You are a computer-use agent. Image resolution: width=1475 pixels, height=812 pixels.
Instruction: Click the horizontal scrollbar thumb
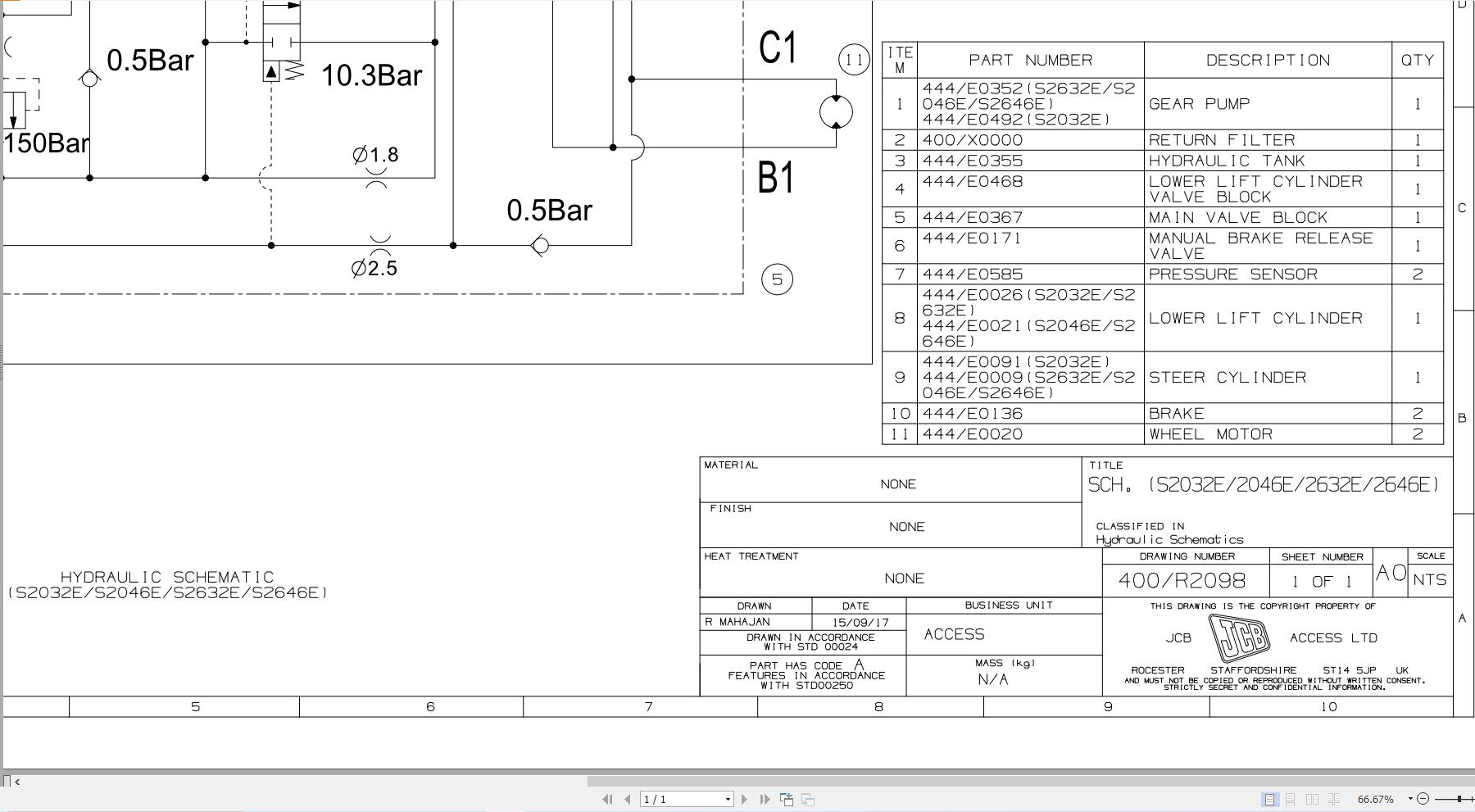pyautogui.click(x=1024, y=781)
